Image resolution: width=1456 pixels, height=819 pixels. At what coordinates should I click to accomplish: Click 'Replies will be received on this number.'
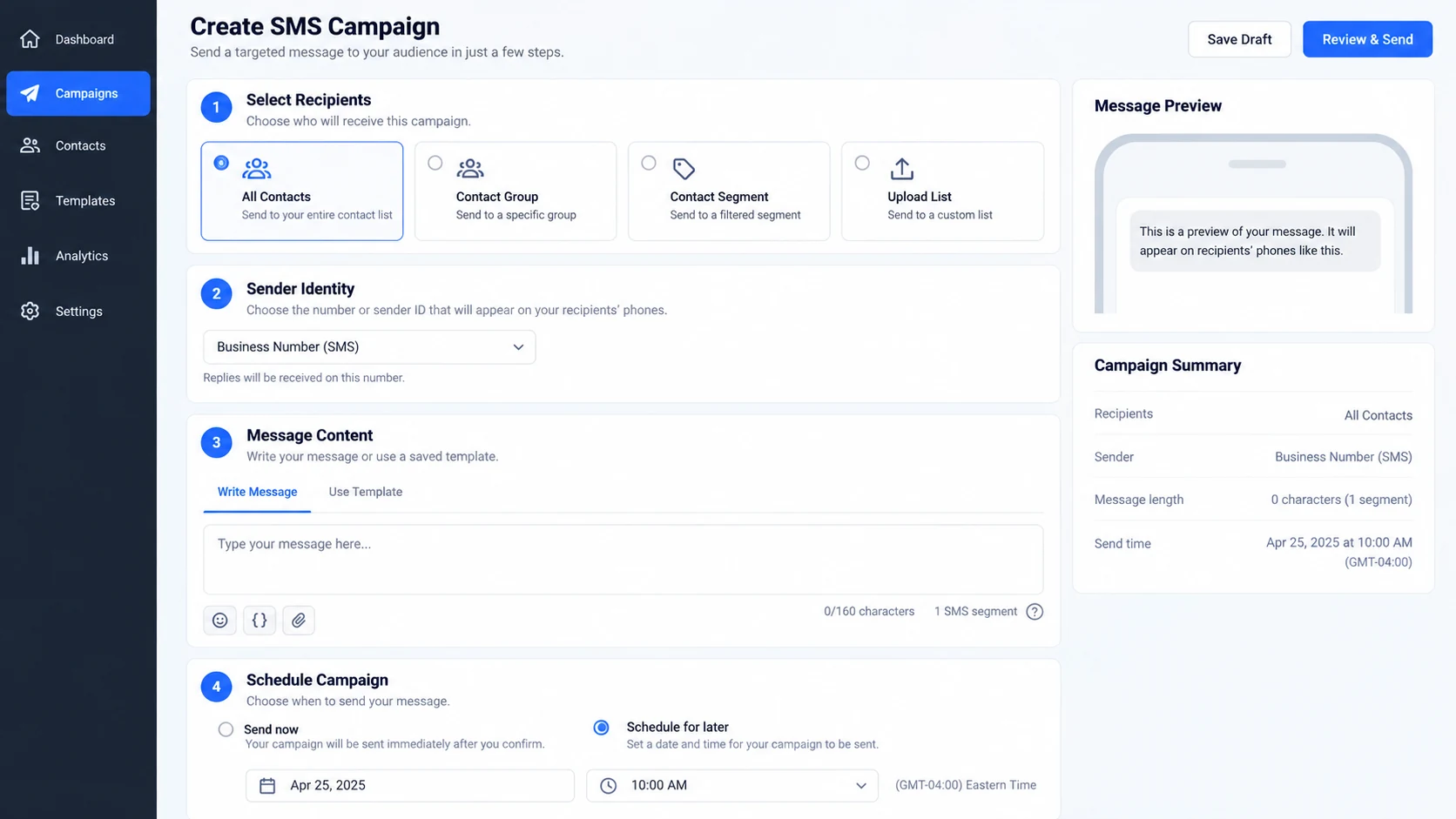click(x=304, y=378)
